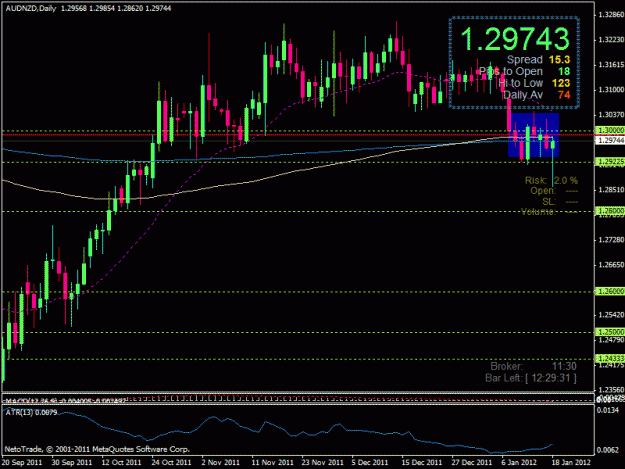Screen dimensions: 625x469
Task: Click the 23 Nov 2011 date label
Action: (322, 463)
